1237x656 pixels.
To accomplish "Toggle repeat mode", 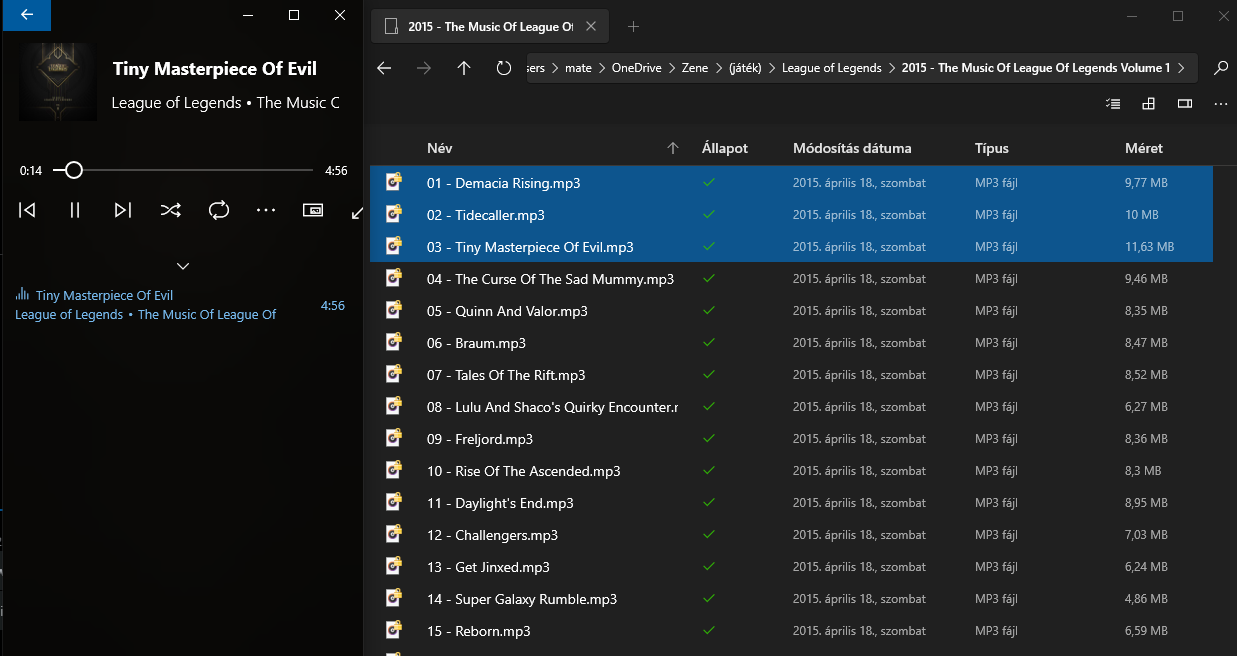I will pos(219,210).
